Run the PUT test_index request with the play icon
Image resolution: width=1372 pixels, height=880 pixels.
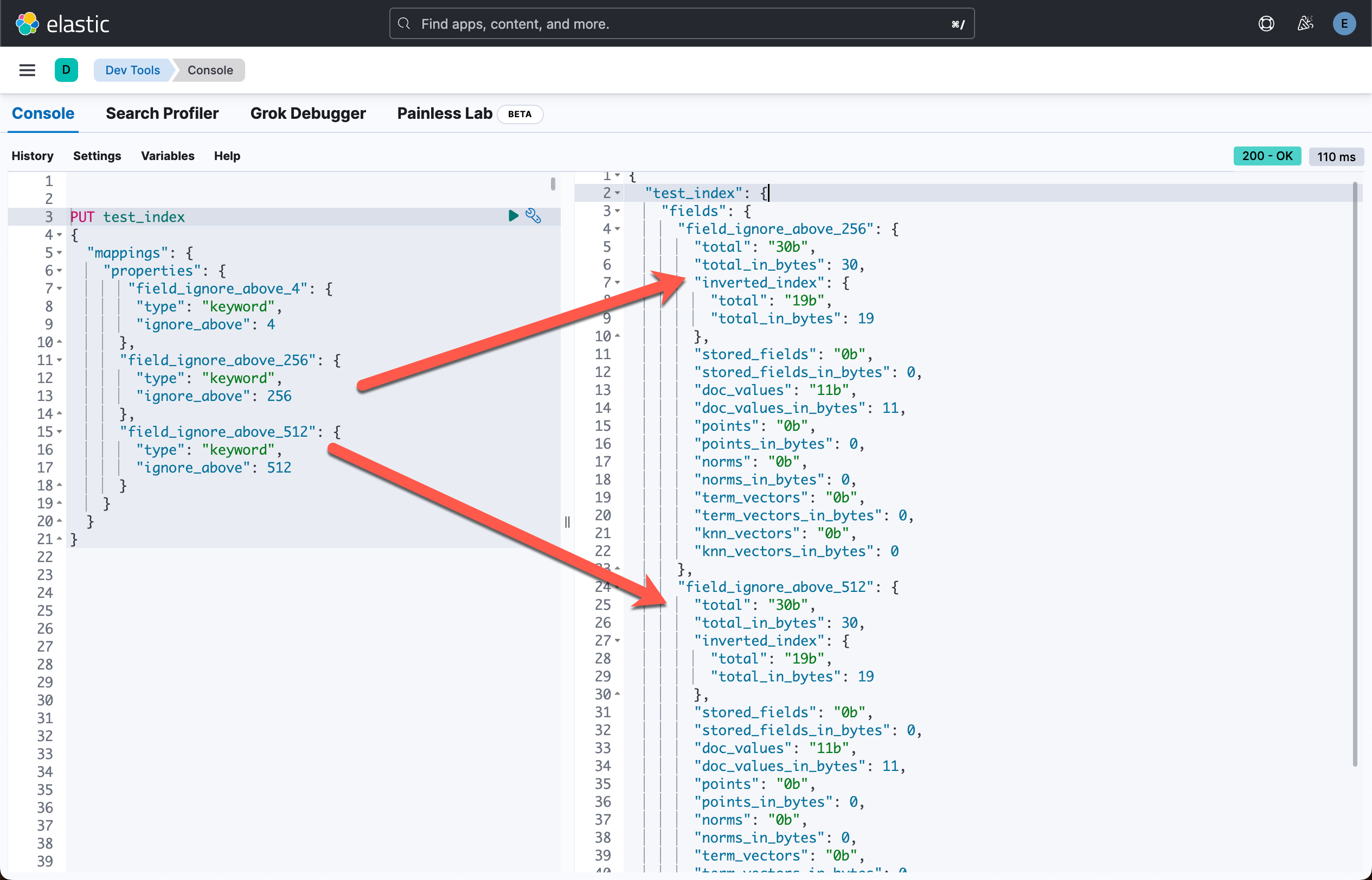click(x=512, y=216)
